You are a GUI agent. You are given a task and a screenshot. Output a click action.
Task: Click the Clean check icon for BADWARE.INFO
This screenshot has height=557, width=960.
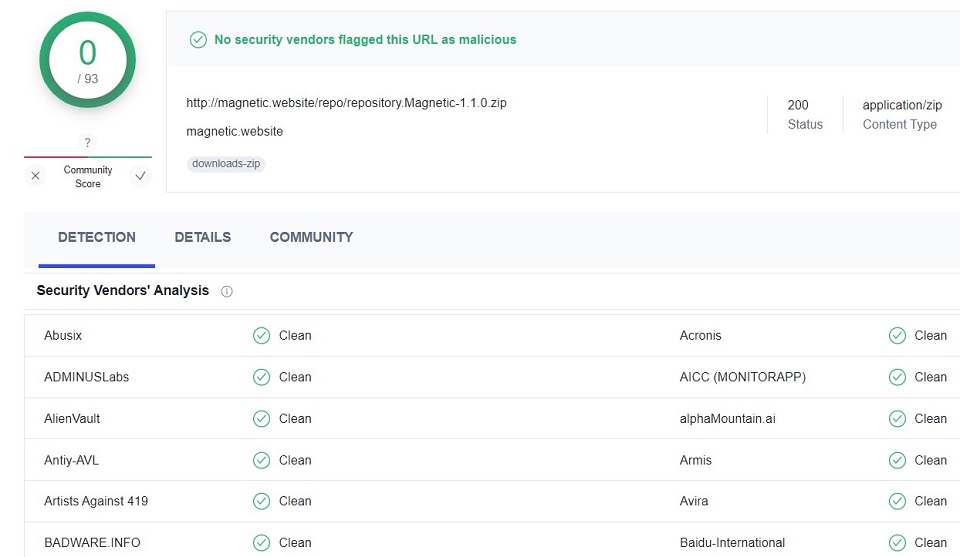(x=261, y=543)
